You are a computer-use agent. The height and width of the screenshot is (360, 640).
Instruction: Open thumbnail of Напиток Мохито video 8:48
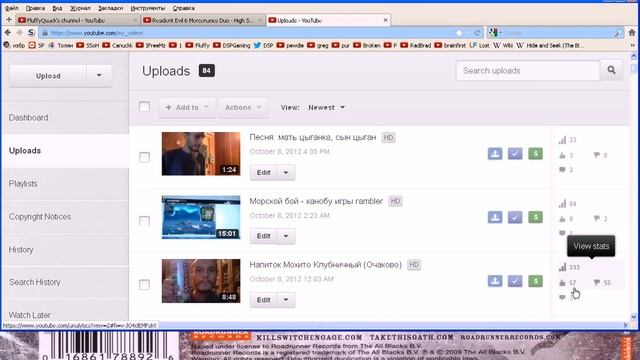click(201, 281)
